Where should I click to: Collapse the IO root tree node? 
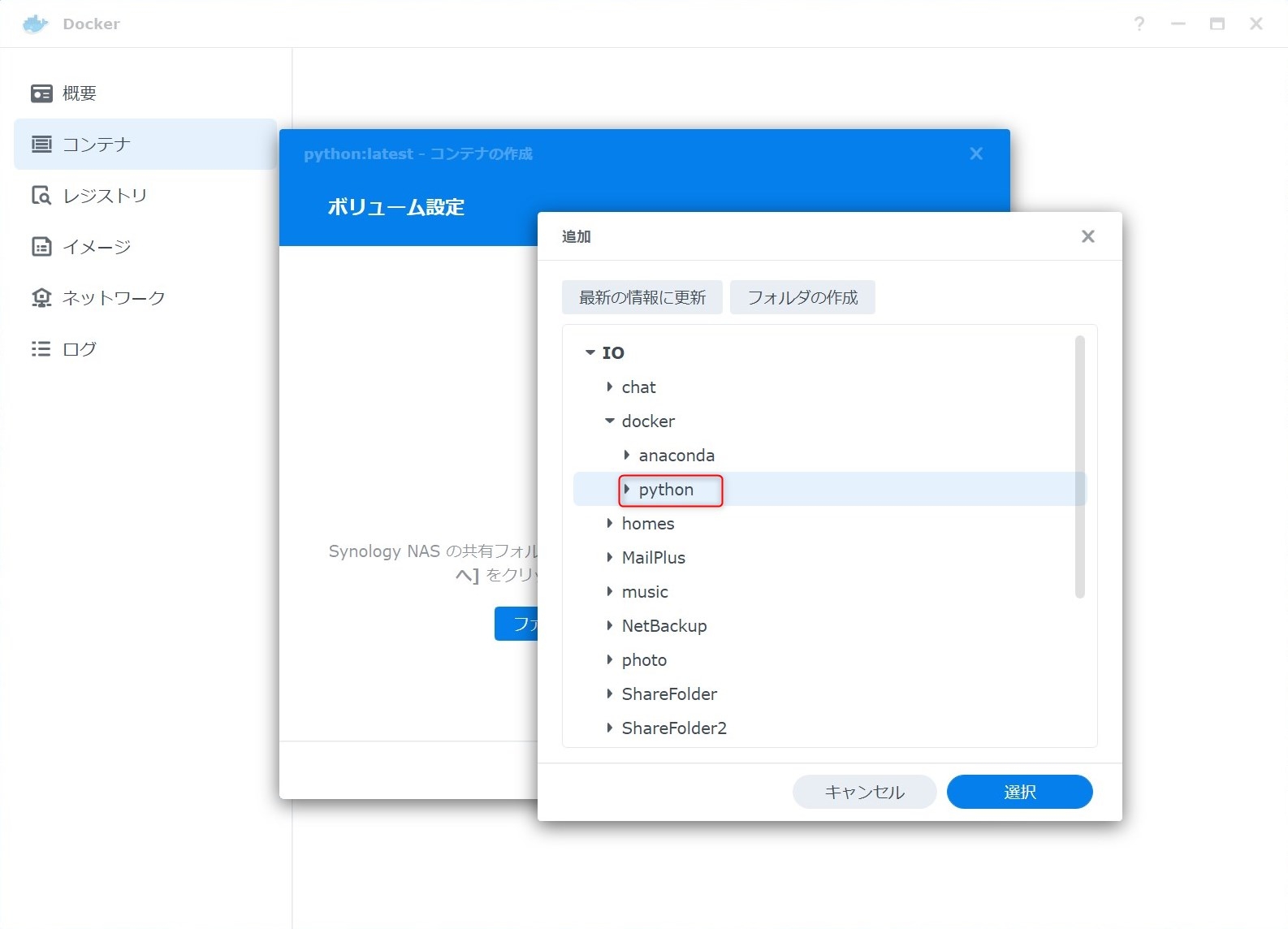[x=590, y=352]
